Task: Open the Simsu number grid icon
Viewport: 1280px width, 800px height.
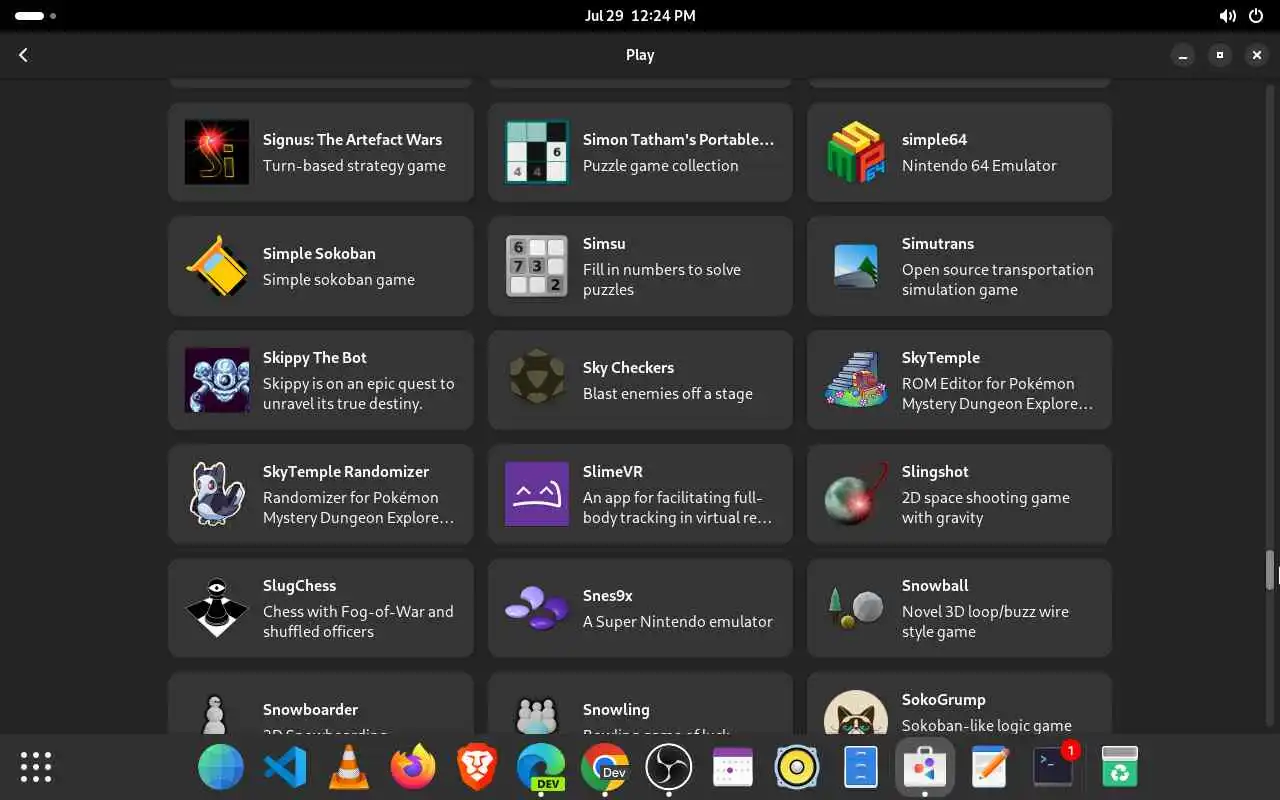Action: [537, 266]
